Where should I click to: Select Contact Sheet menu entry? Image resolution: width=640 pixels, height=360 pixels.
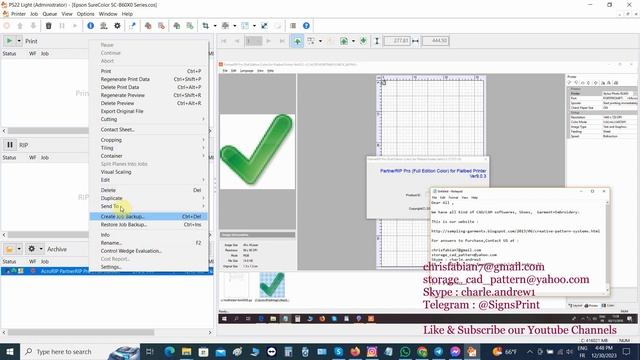(x=148, y=129)
